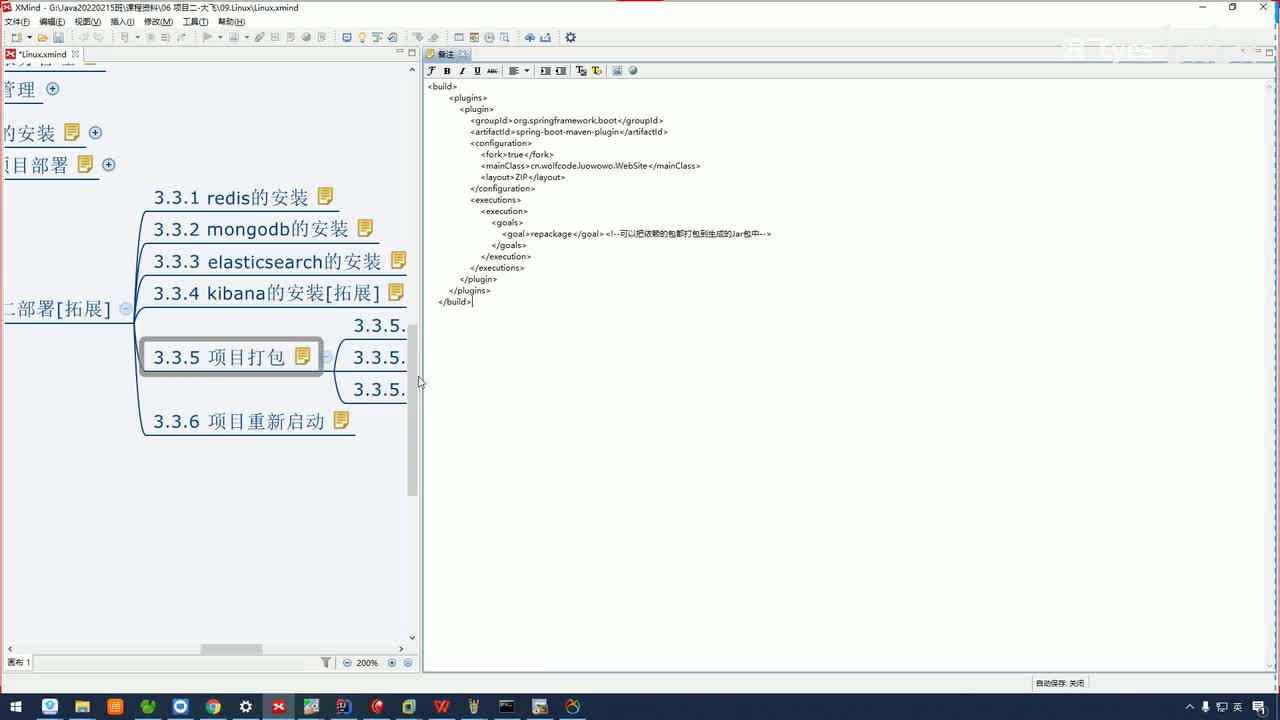Open the 文件(F) menu
The width and height of the screenshot is (1280, 720).
(18, 22)
